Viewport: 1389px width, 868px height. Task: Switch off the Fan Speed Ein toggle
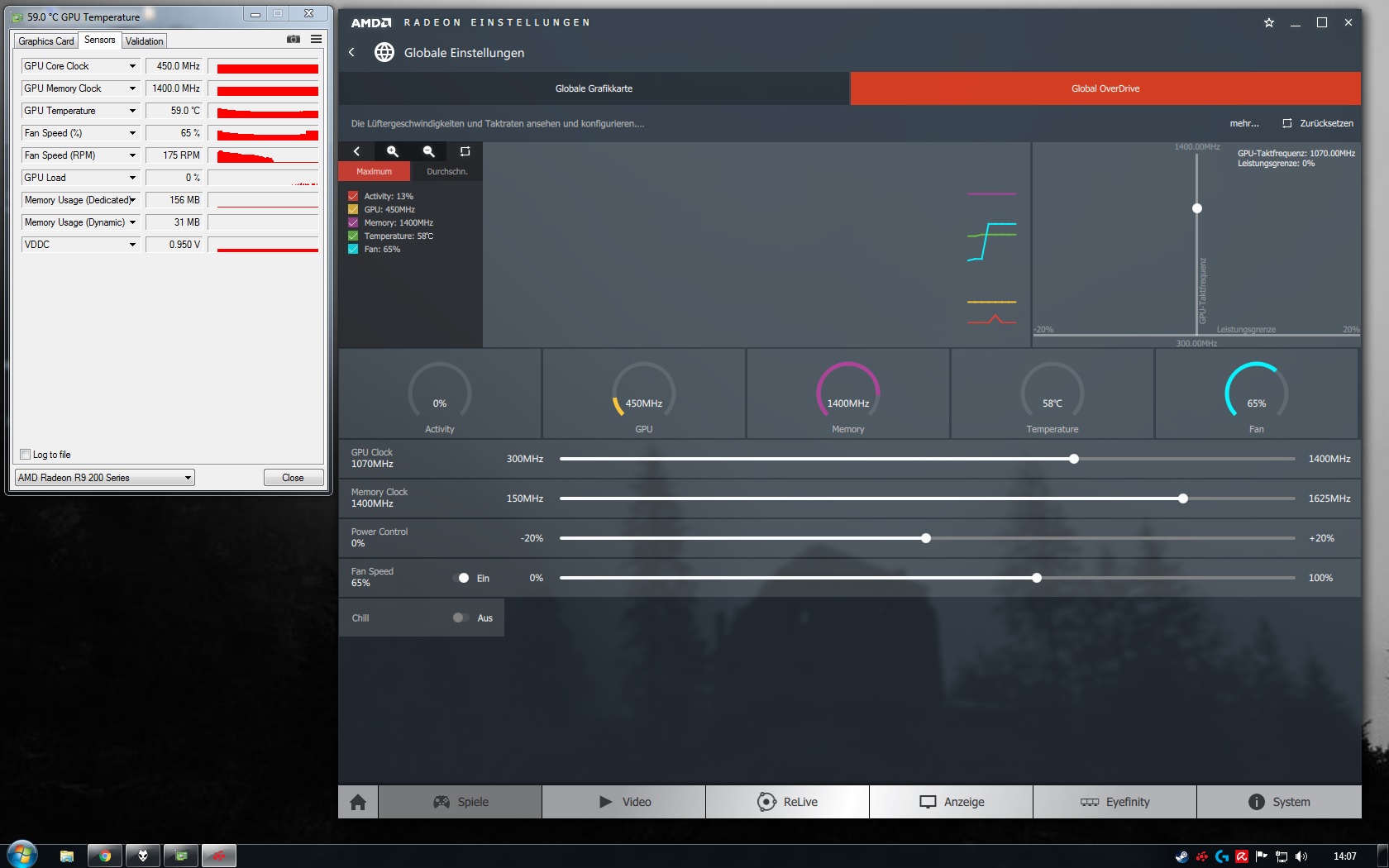pyautogui.click(x=462, y=578)
